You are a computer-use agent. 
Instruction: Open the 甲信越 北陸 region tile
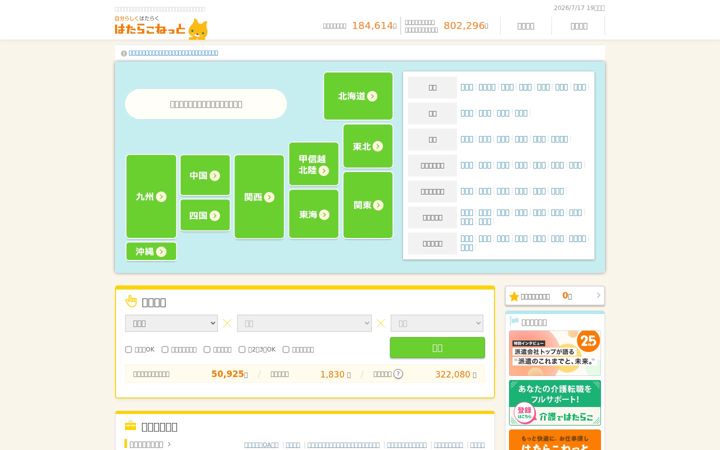coord(314,164)
